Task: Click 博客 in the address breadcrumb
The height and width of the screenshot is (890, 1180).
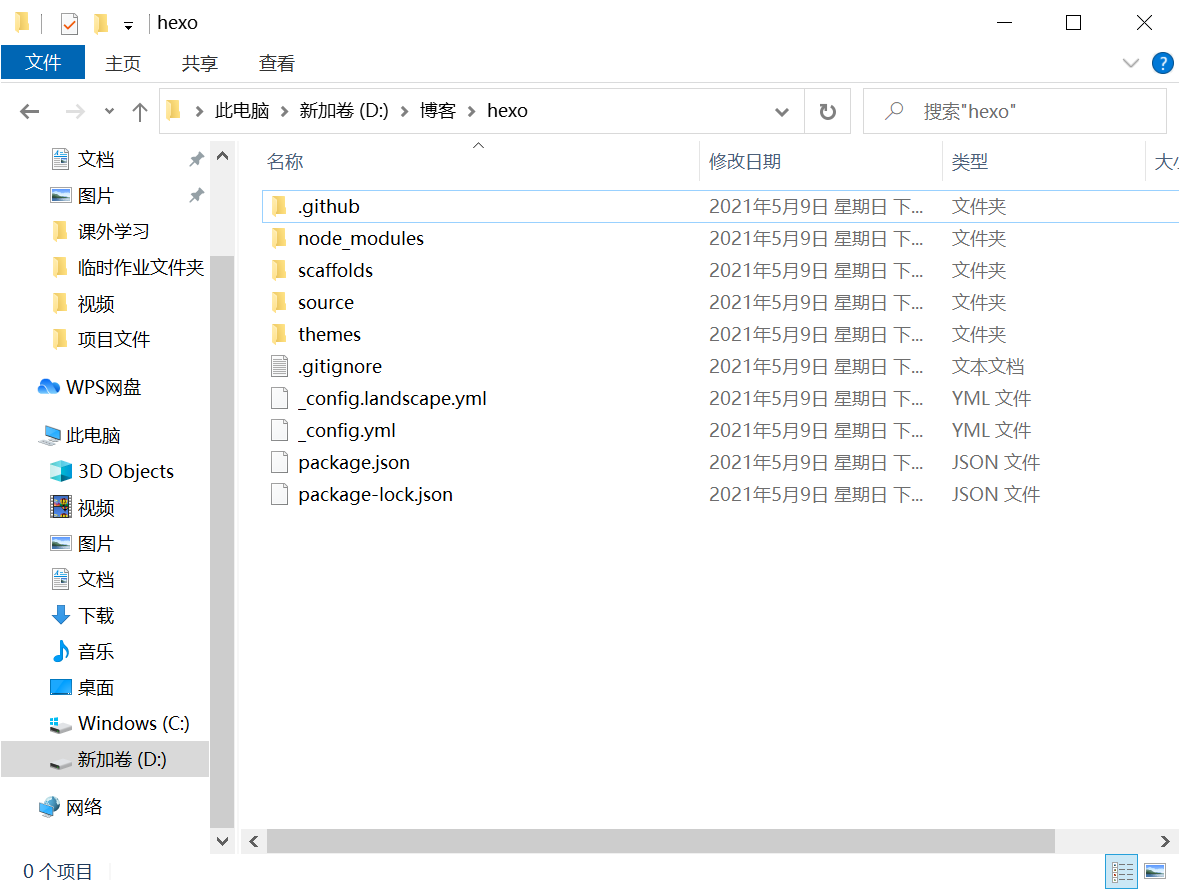Action: pos(437,111)
